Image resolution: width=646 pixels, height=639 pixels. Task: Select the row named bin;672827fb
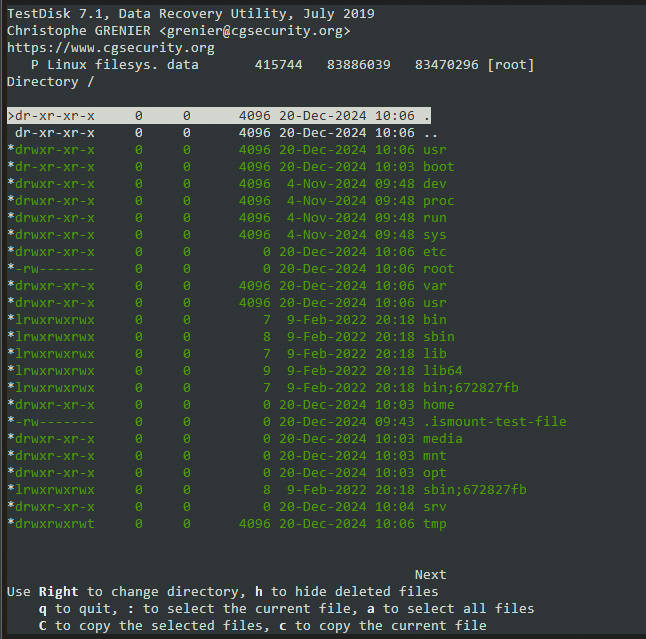point(263,388)
